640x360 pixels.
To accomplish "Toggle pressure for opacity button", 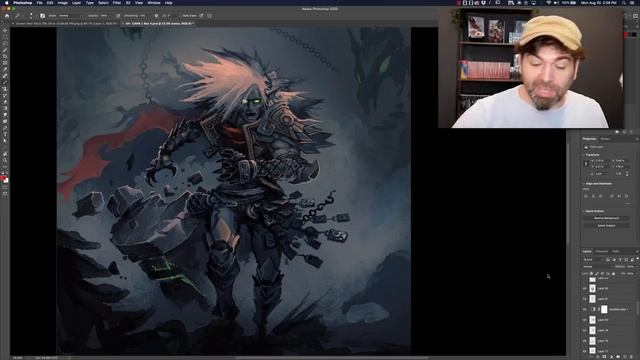I will click(x=118, y=16).
